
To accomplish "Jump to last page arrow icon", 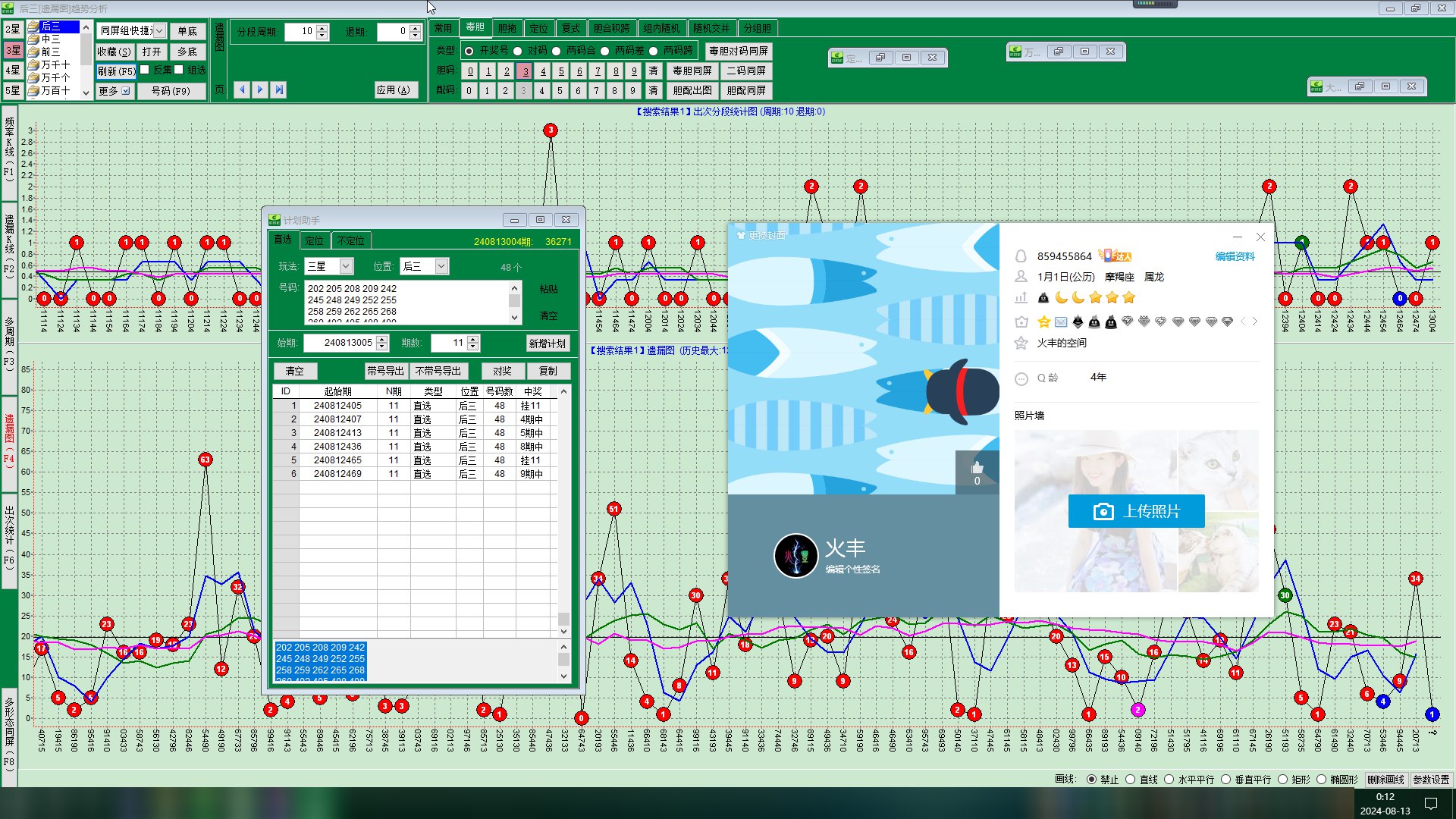I will (x=279, y=89).
